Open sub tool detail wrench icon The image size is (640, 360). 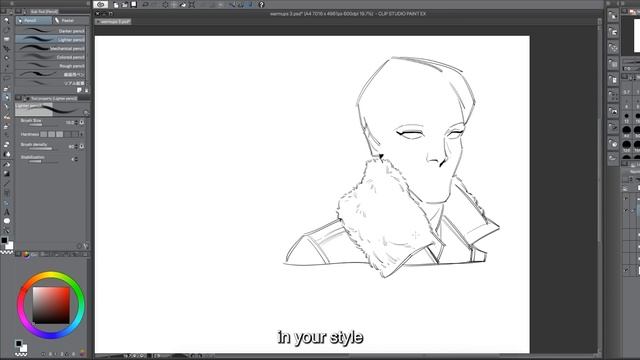[86, 246]
